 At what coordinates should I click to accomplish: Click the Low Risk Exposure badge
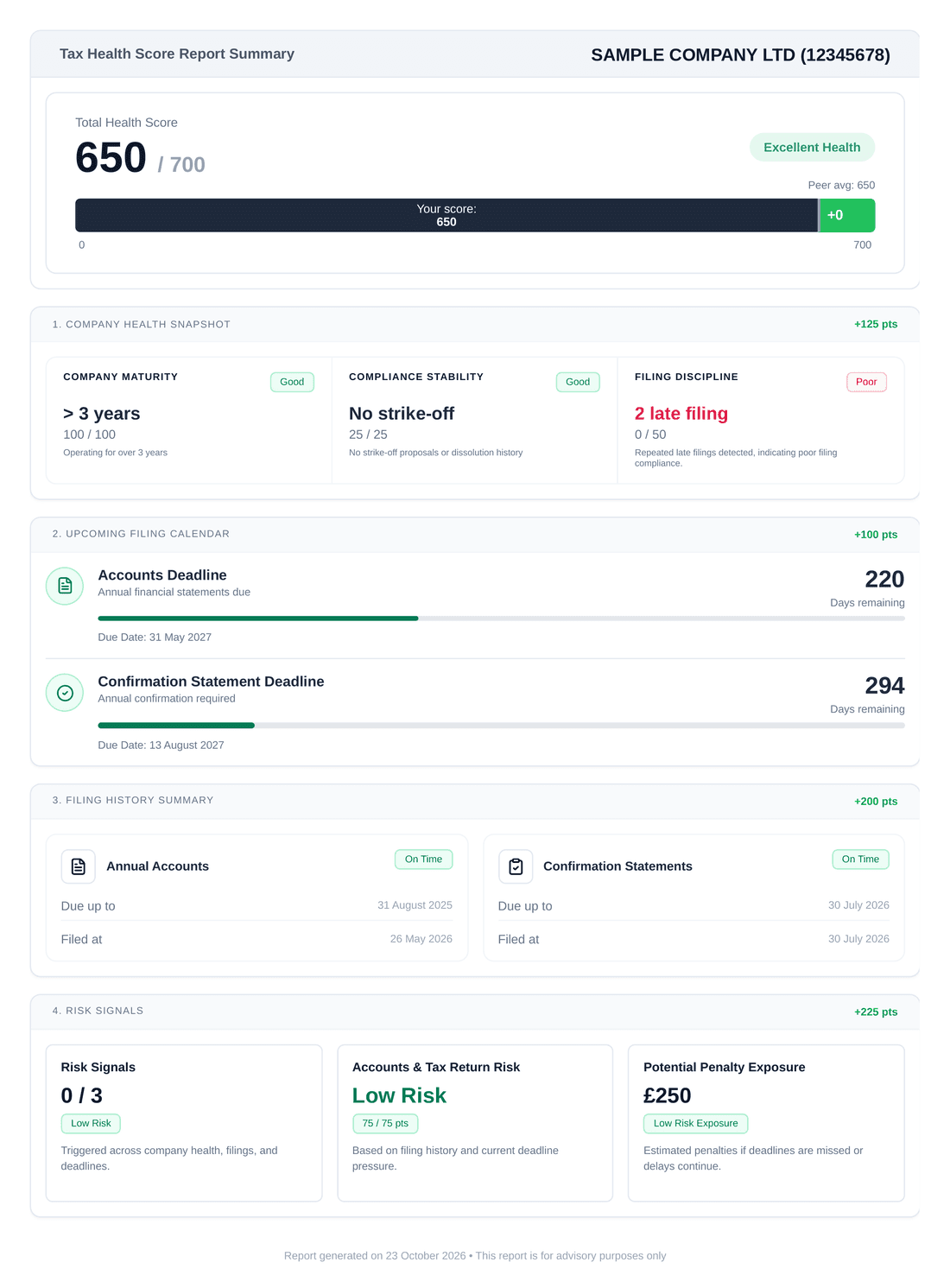(x=695, y=1123)
